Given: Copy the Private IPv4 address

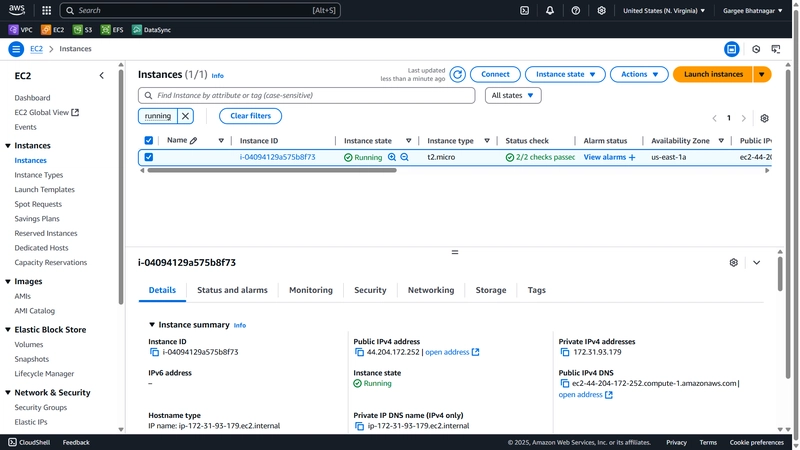Looking at the screenshot, I should (x=564, y=352).
